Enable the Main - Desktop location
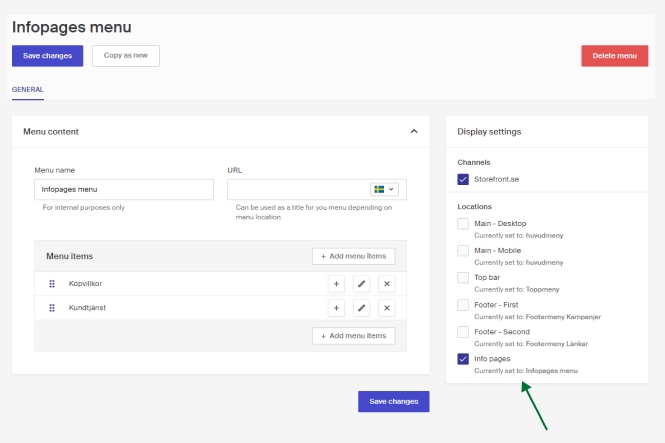665x443 pixels. pos(463,223)
